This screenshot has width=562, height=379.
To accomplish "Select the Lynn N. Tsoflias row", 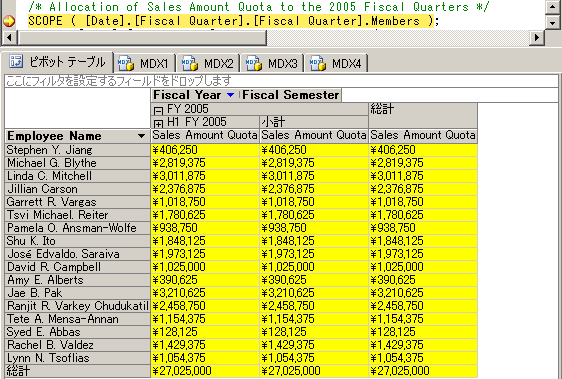I will (77, 358).
